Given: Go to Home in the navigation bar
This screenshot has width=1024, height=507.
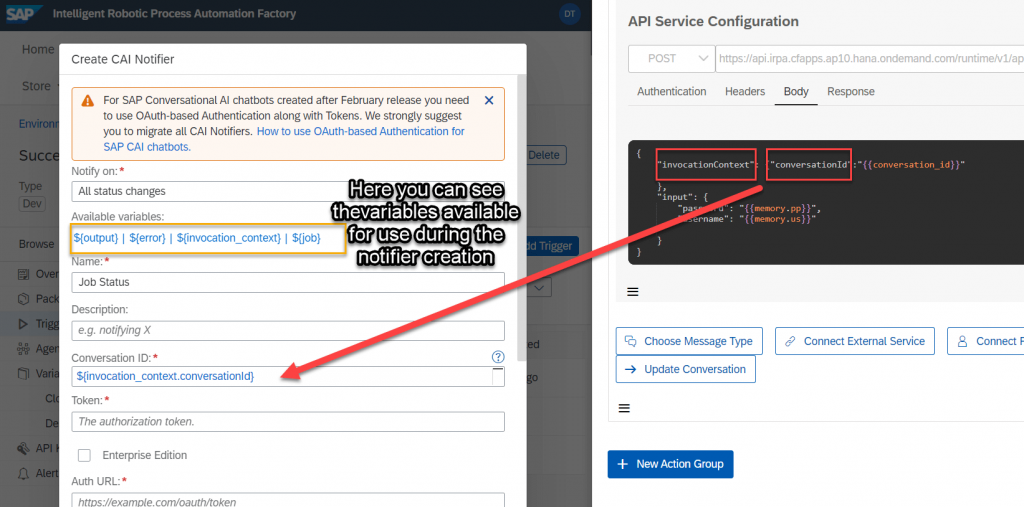Looking at the screenshot, I should [38, 50].
